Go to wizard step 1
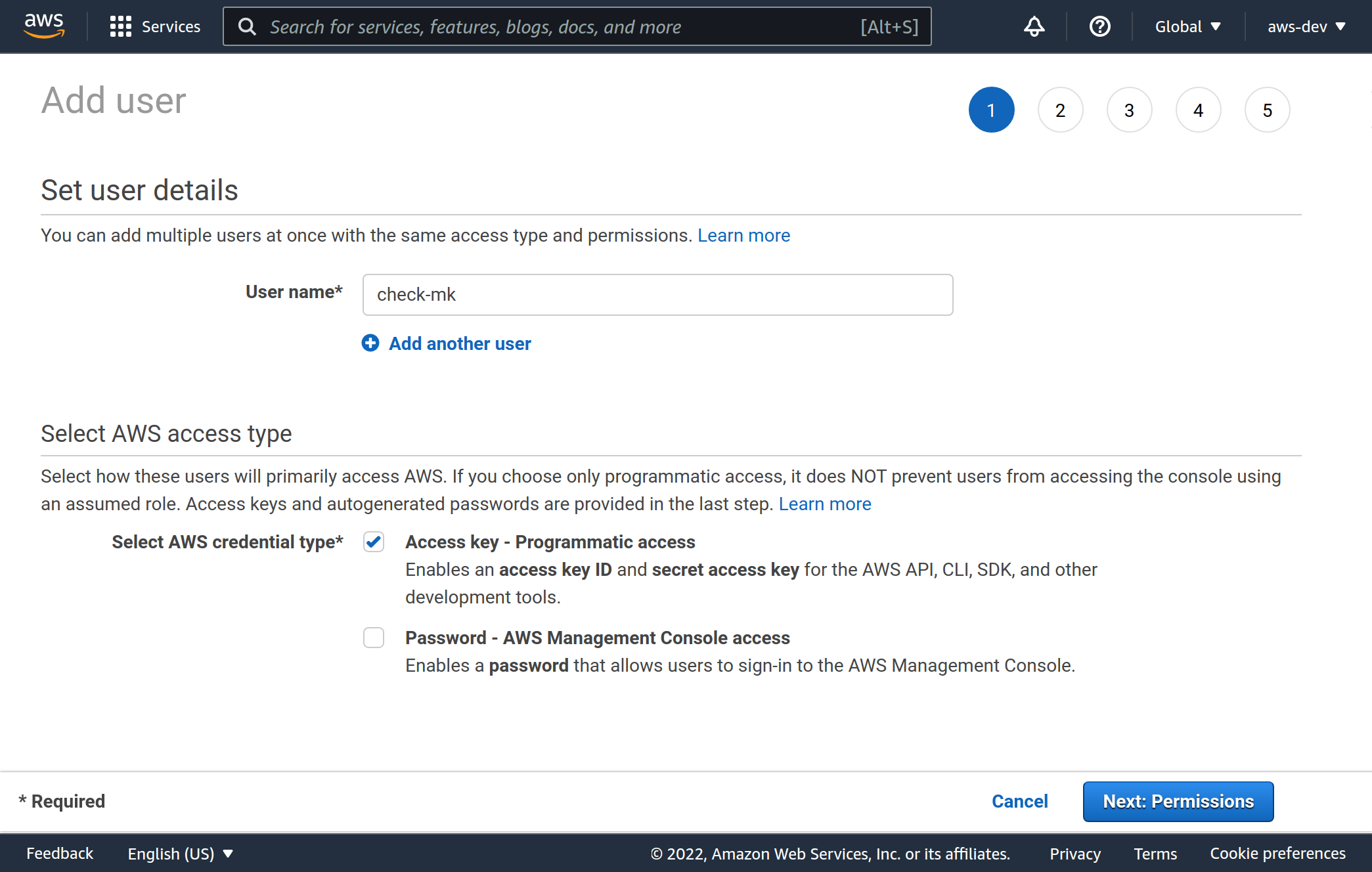This screenshot has width=1372, height=872. 991,110
